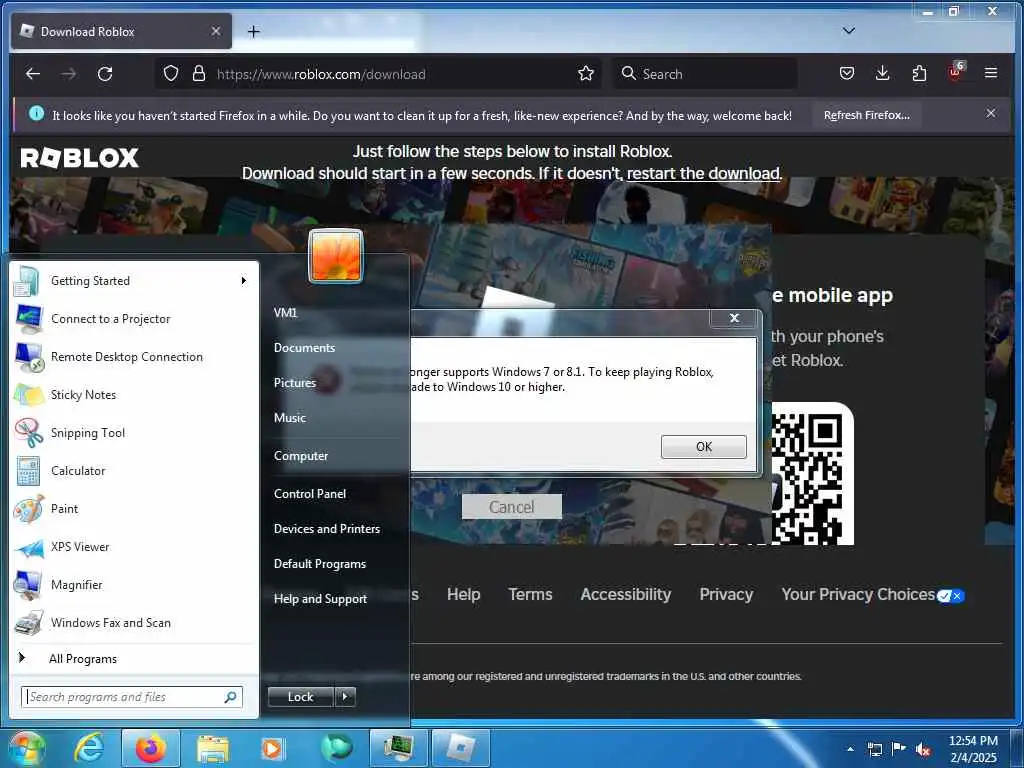1024x768 pixels.
Task: Open Windows Media Player on taskbar
Action: coord(272,749)
